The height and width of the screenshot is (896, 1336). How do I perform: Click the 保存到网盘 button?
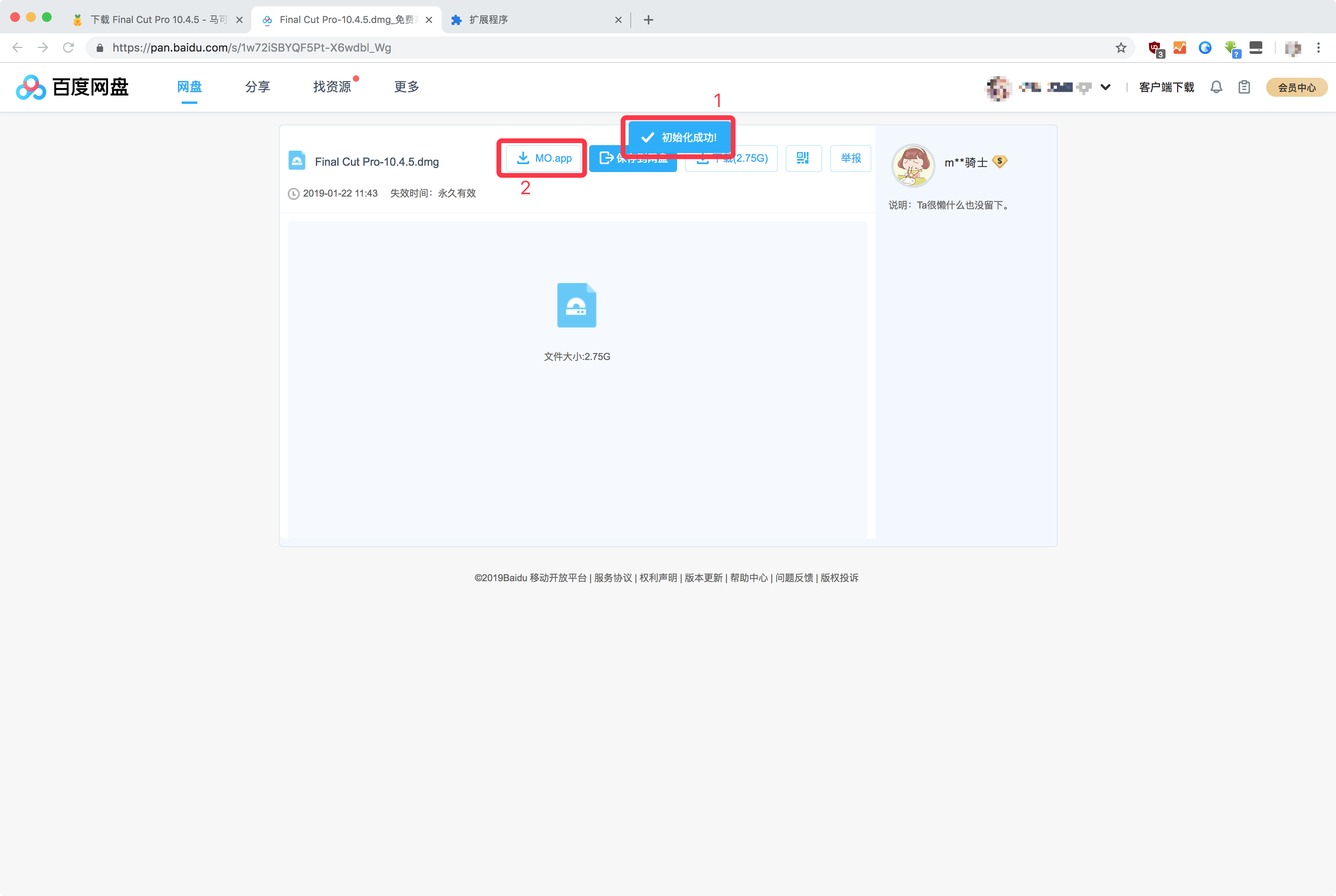633,158
